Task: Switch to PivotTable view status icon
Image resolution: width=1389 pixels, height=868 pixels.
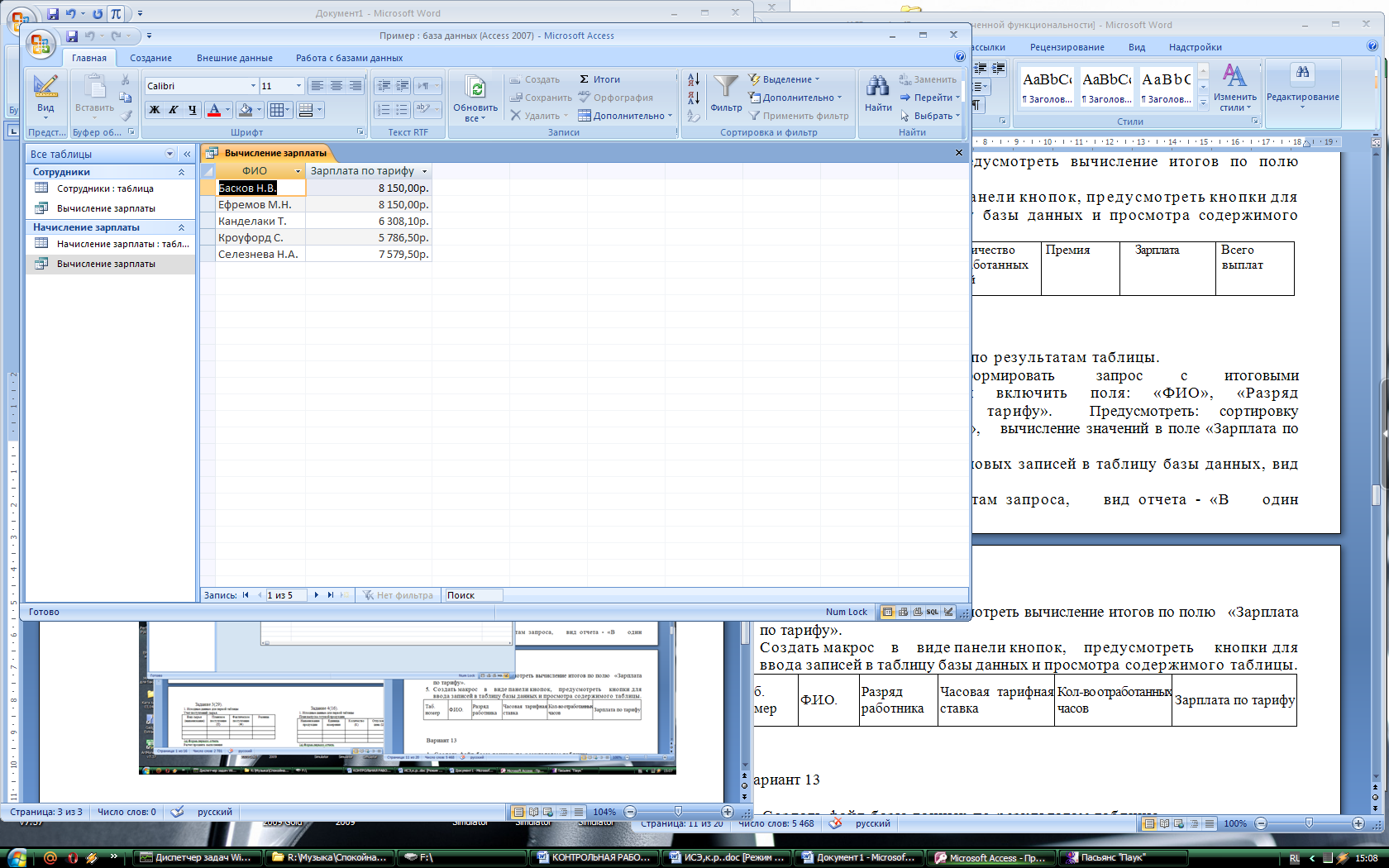Action: click(903, 612)
